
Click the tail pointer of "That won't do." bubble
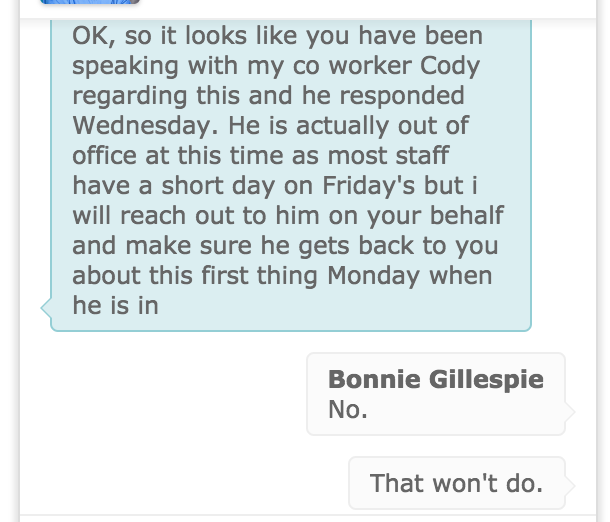570,485
